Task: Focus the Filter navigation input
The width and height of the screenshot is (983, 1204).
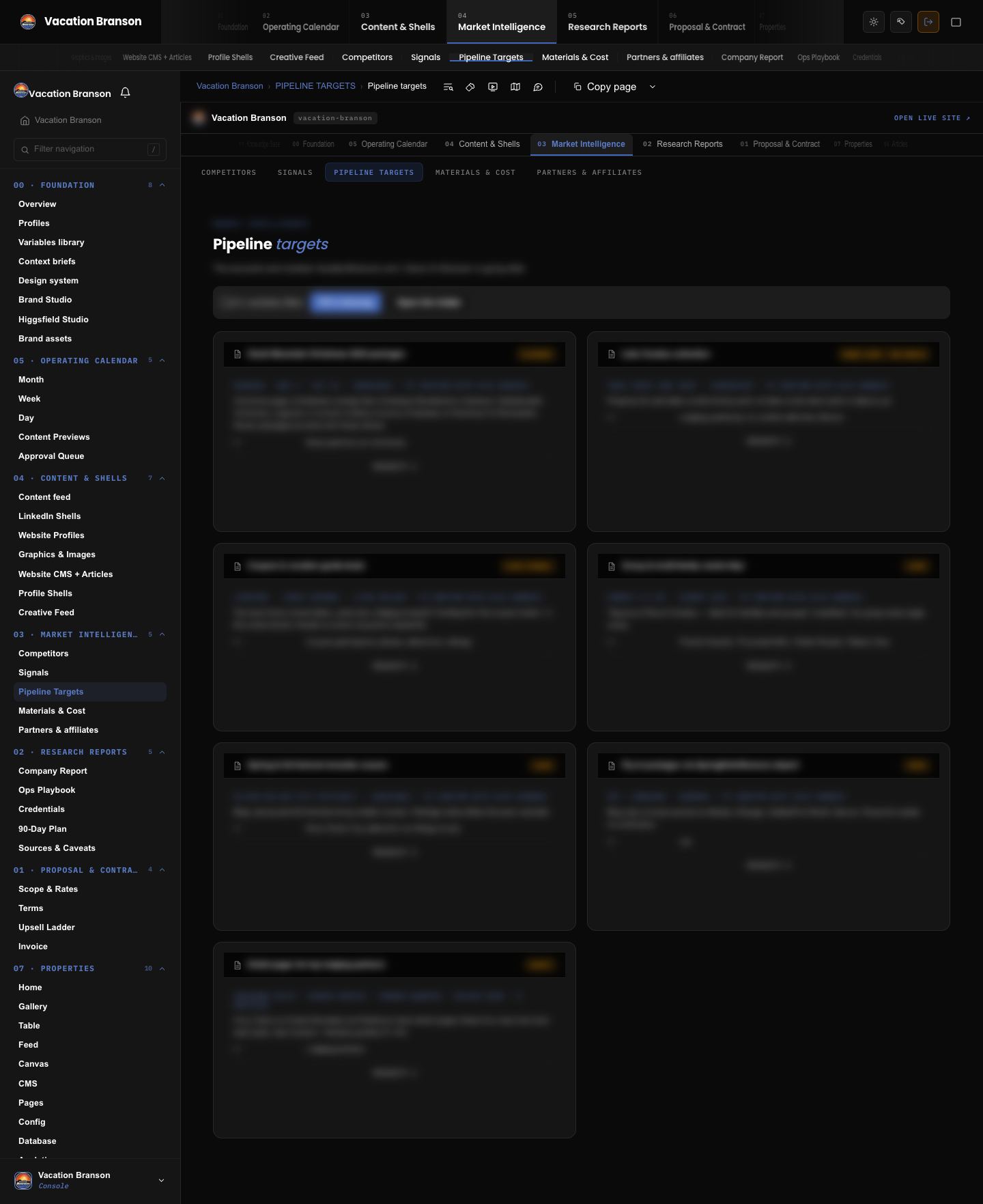Action: click(x=90, y=150)
